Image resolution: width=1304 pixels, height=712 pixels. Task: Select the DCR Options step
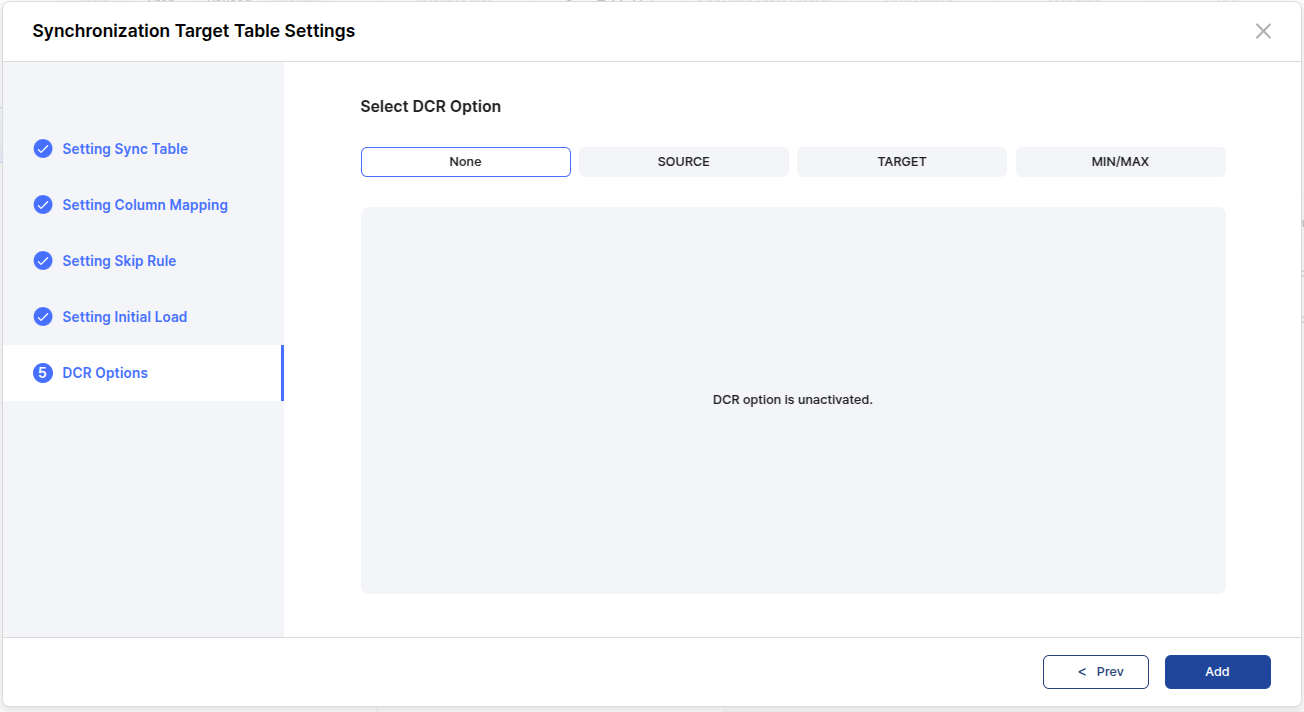(x=105, y=373)
